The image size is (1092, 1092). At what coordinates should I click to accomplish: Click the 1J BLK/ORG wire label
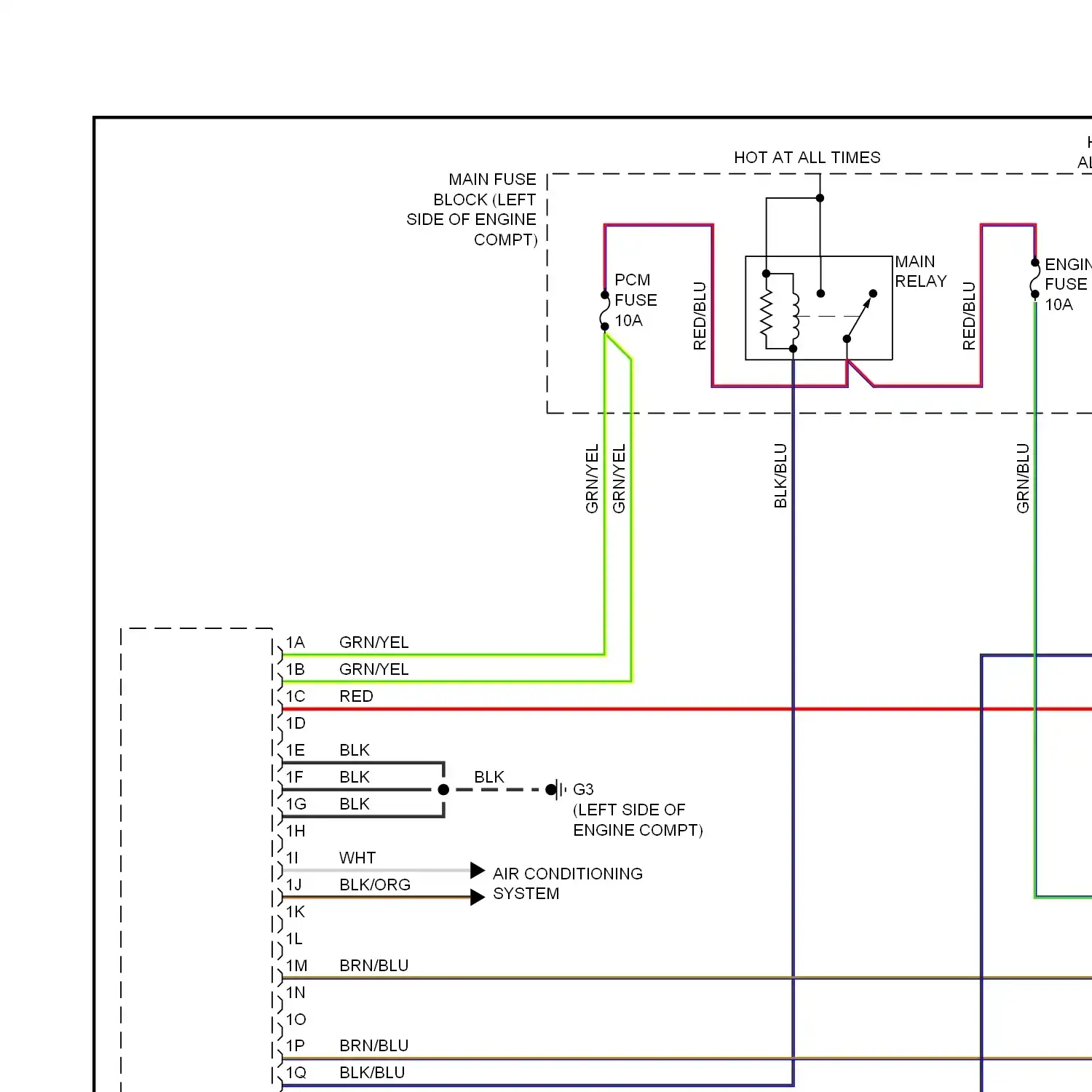(x=375, y=885)
